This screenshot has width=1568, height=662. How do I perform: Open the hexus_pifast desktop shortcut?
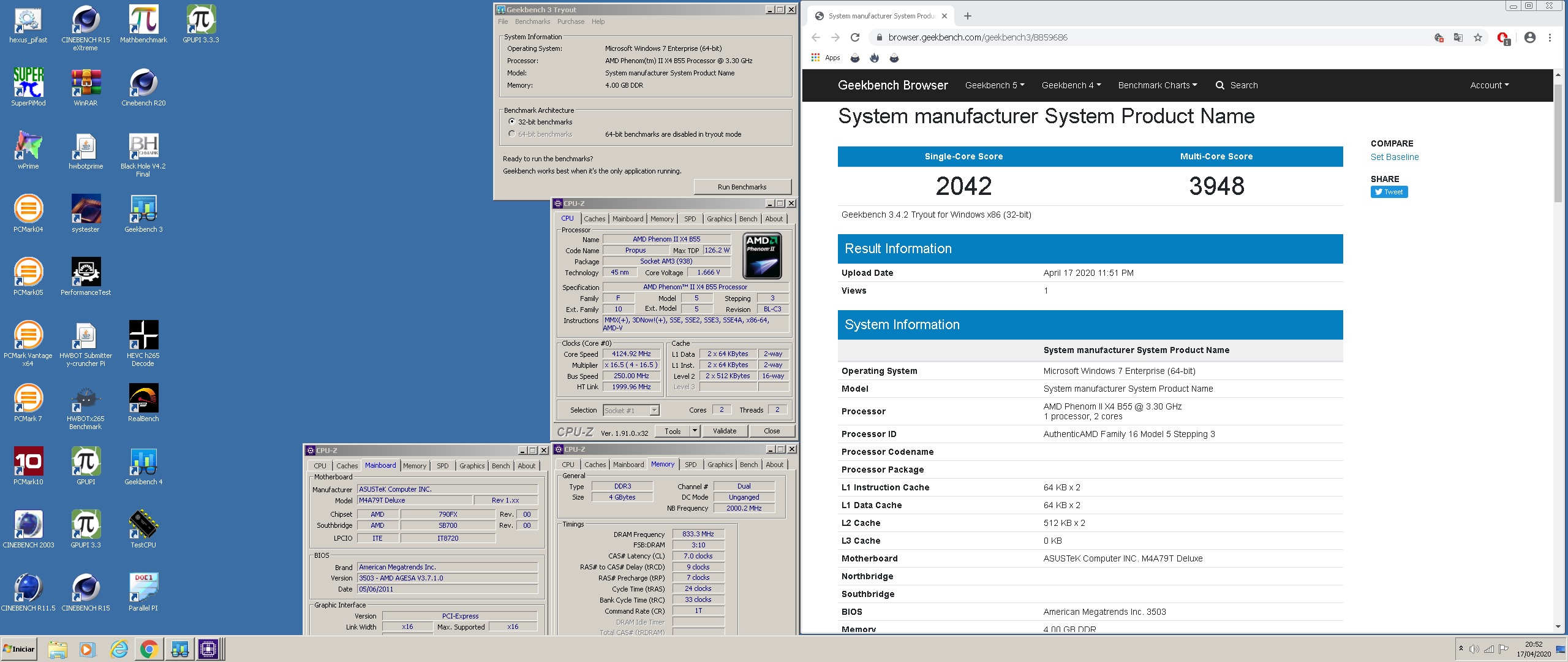point(28,25)
